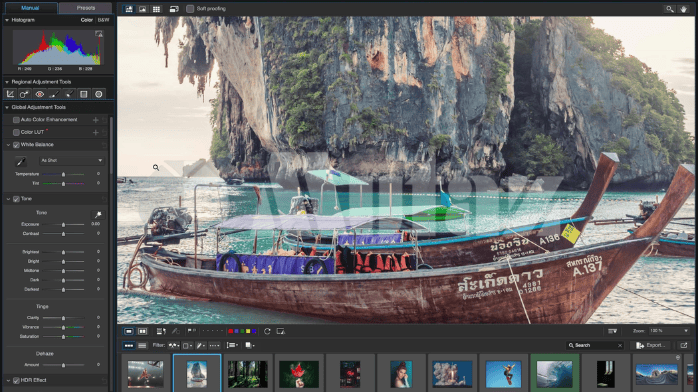
Task: Enable the Color LUT checkbox
Action: pos(16,132)
